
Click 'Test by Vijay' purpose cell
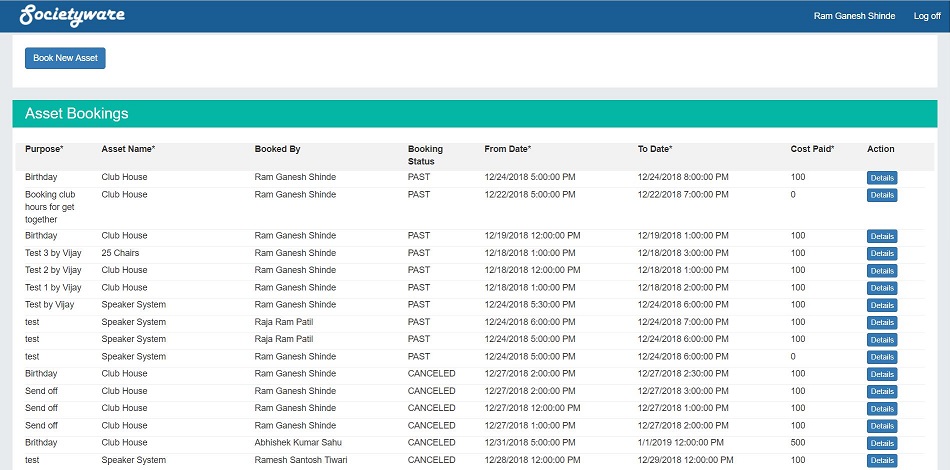point(50,304)
